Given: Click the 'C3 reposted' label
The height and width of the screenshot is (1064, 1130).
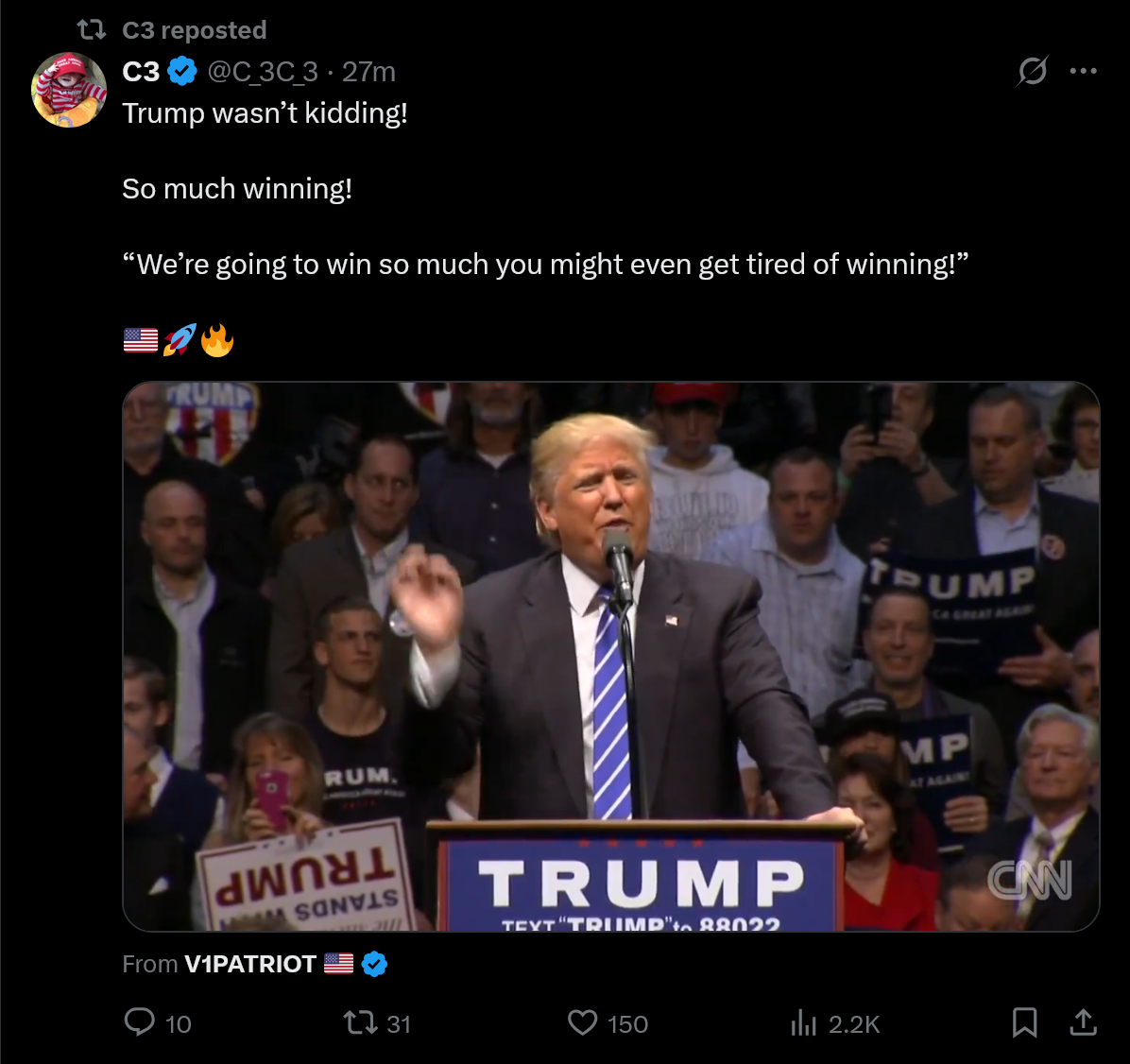Looking at the screenshot, I should coord(195,30).
